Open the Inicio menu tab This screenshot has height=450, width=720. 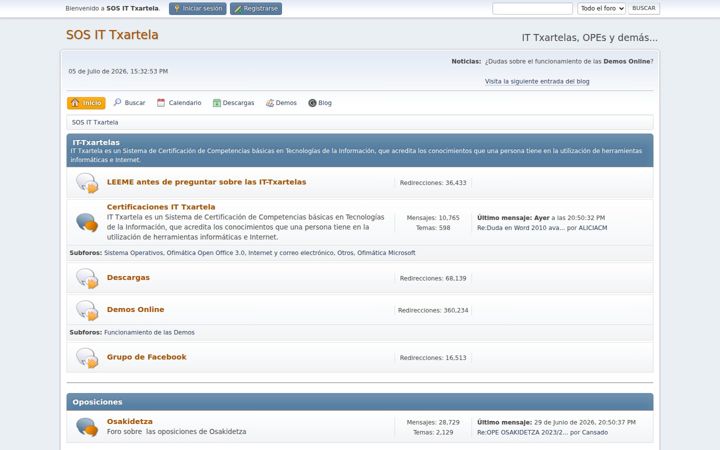point(86,103)
